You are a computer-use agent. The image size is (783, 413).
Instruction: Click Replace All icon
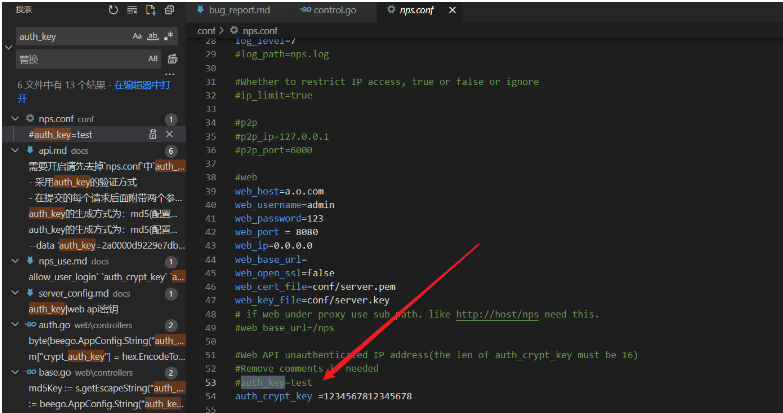point(172,59)
